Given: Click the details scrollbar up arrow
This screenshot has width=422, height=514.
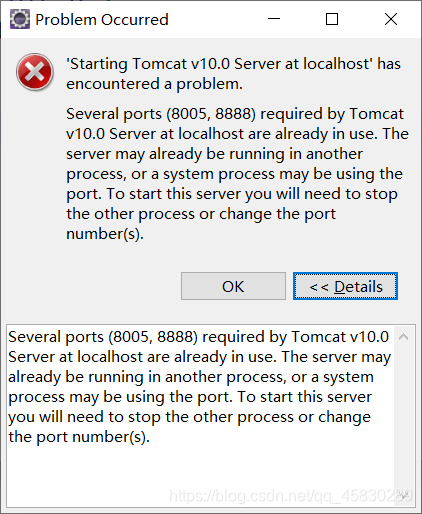Looking at the screenshot, I should click(404, 337).
